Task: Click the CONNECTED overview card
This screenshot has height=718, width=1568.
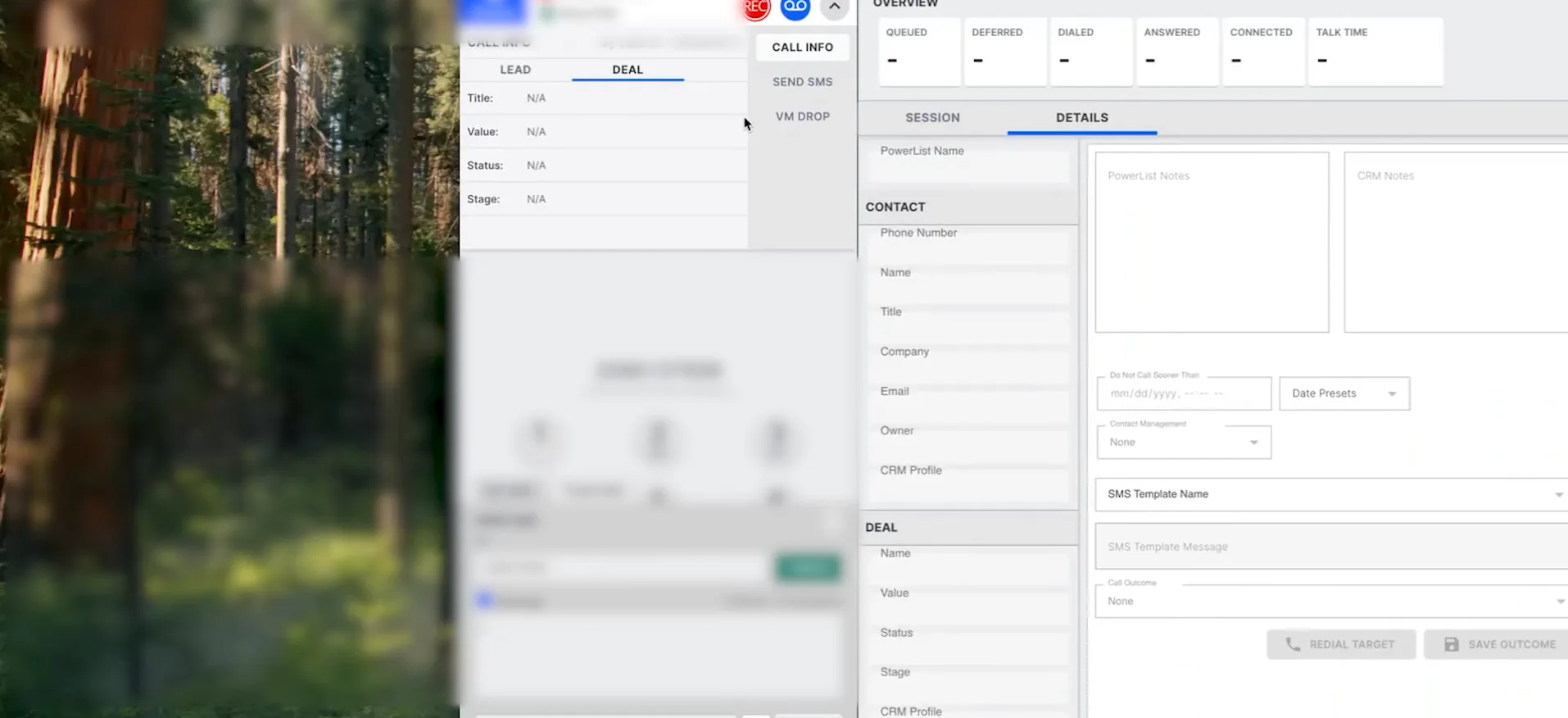Action: coord(1263,52)
